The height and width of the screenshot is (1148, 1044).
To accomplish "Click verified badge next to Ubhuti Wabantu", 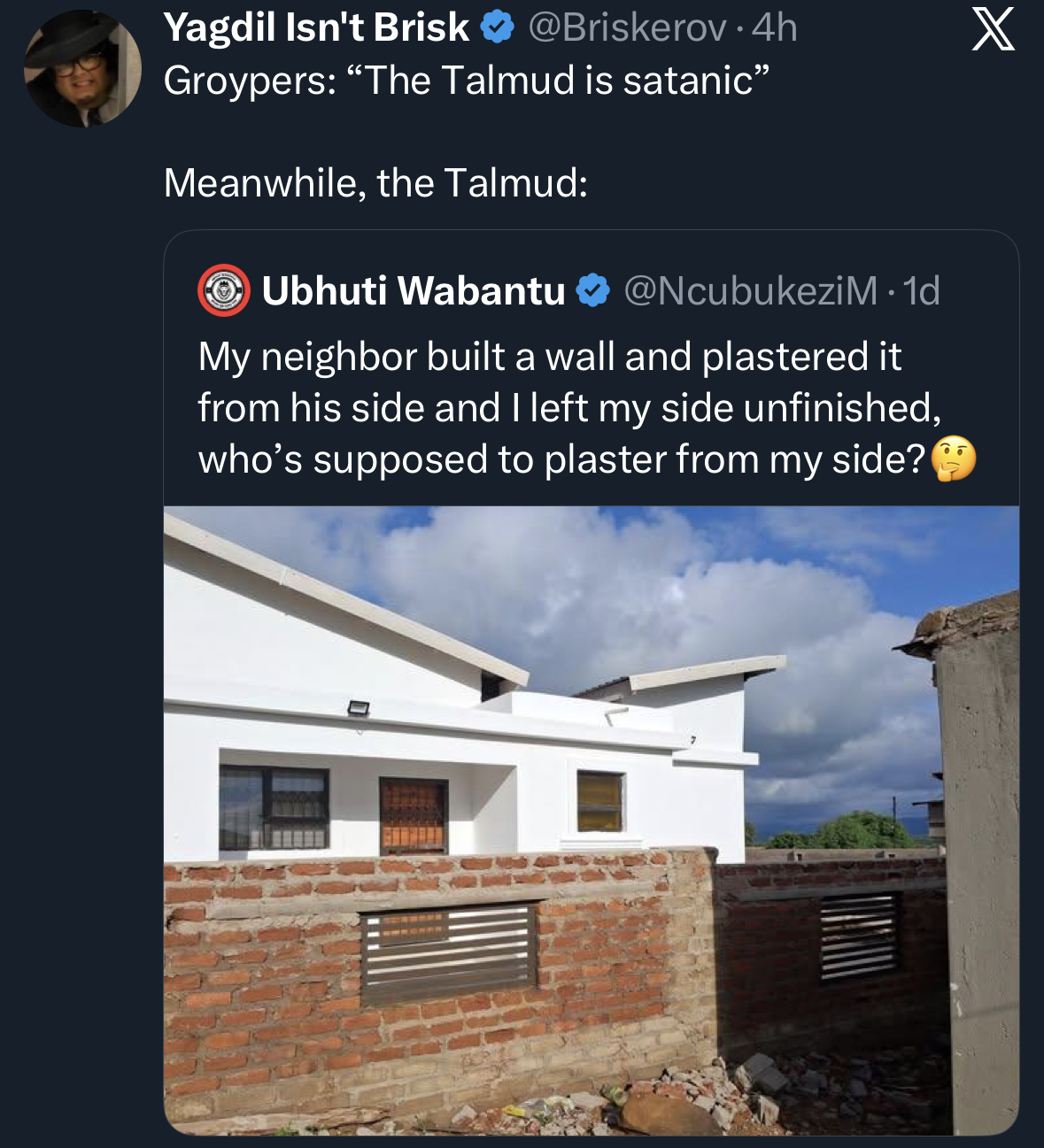I will [593, 290].
